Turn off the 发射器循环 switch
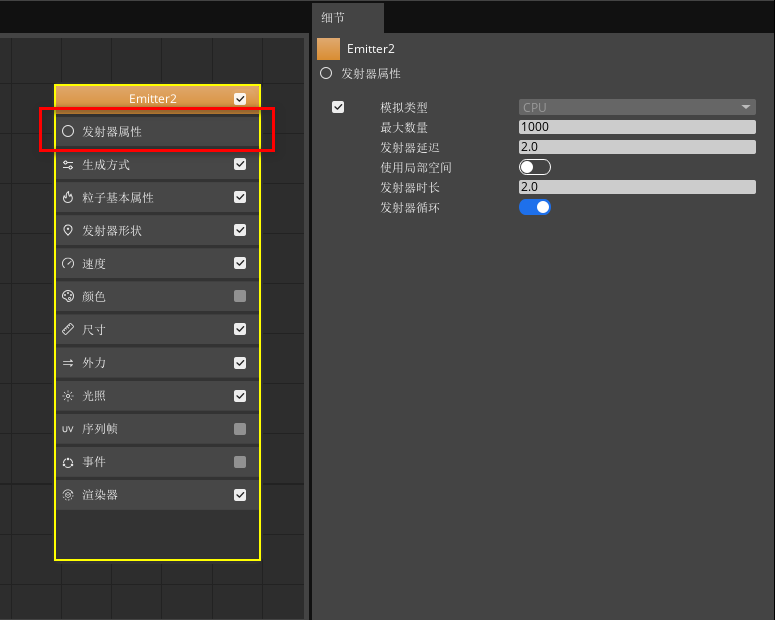This screenshot has width=775, height=620. point(534,207)
